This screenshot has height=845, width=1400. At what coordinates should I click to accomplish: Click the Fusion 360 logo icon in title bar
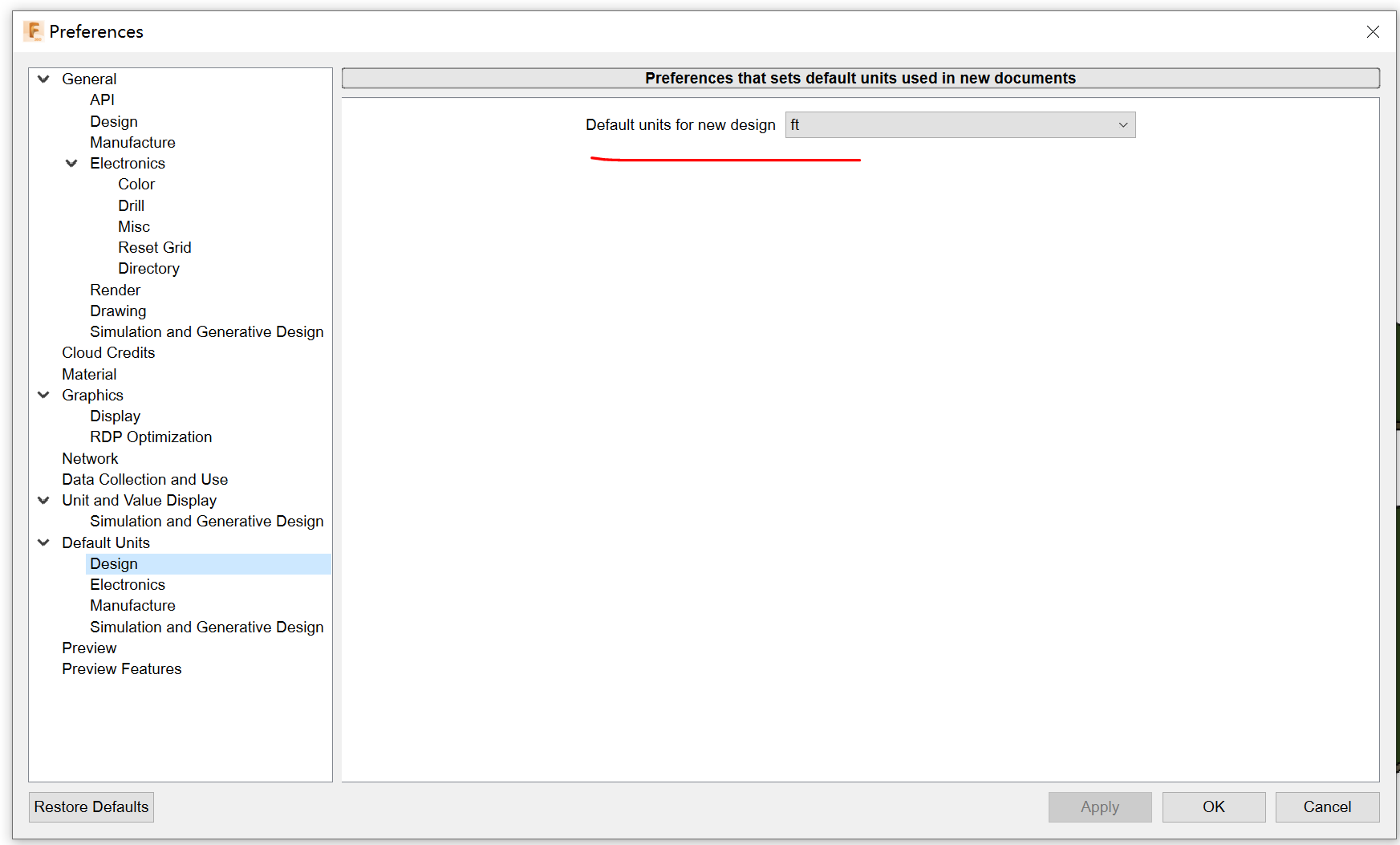[x=33, y=31]
